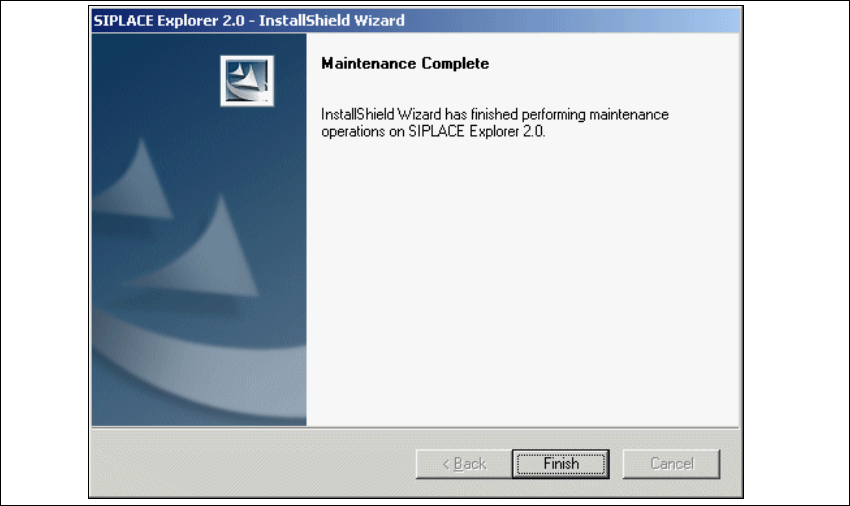Click the right end of the title bar
Screen dimensions: 850x506
click(x=705, y=21)
